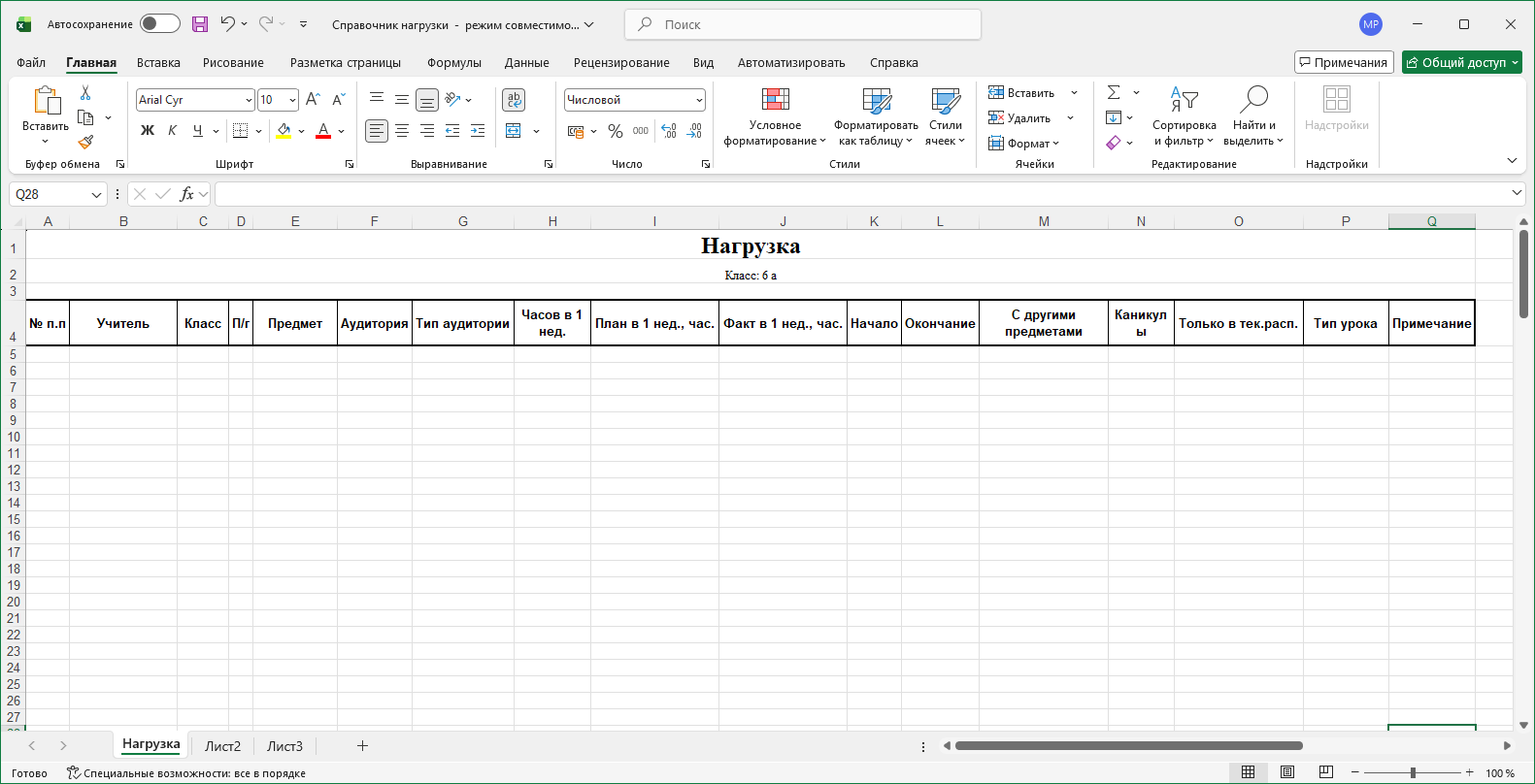Undo the last action
This screenshot has width=1535, height=784.
coord(227,24)
